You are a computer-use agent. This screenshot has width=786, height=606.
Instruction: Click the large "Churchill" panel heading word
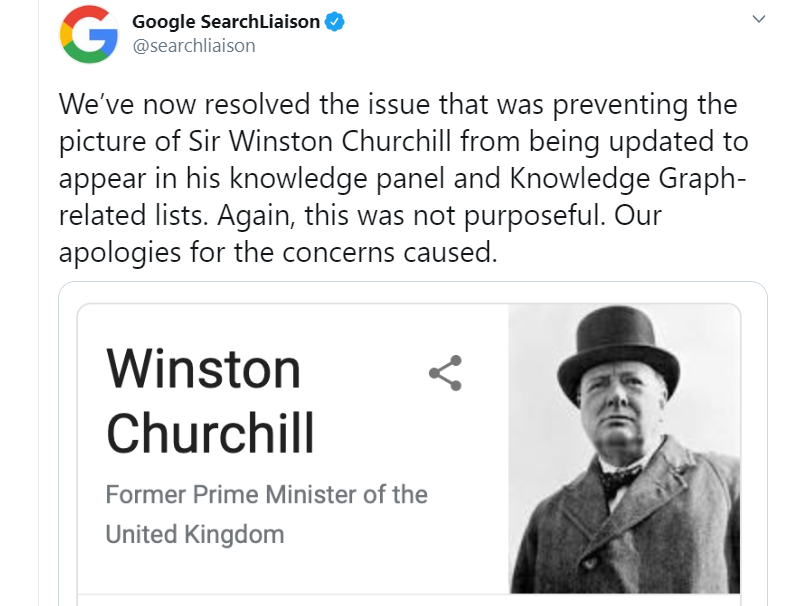pyautogui.click(x=210, y=433)
